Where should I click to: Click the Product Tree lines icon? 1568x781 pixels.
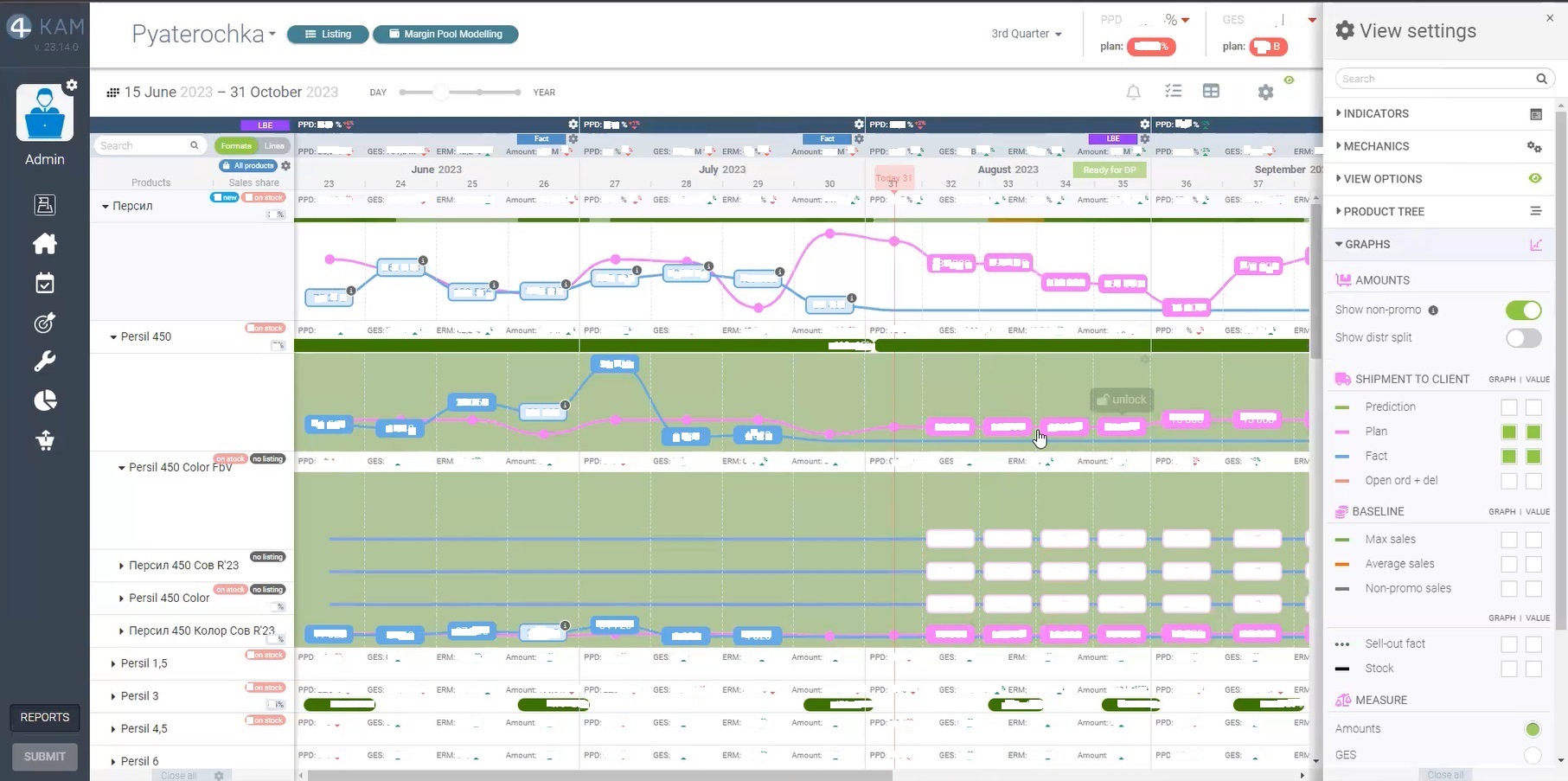[1536, 212]
